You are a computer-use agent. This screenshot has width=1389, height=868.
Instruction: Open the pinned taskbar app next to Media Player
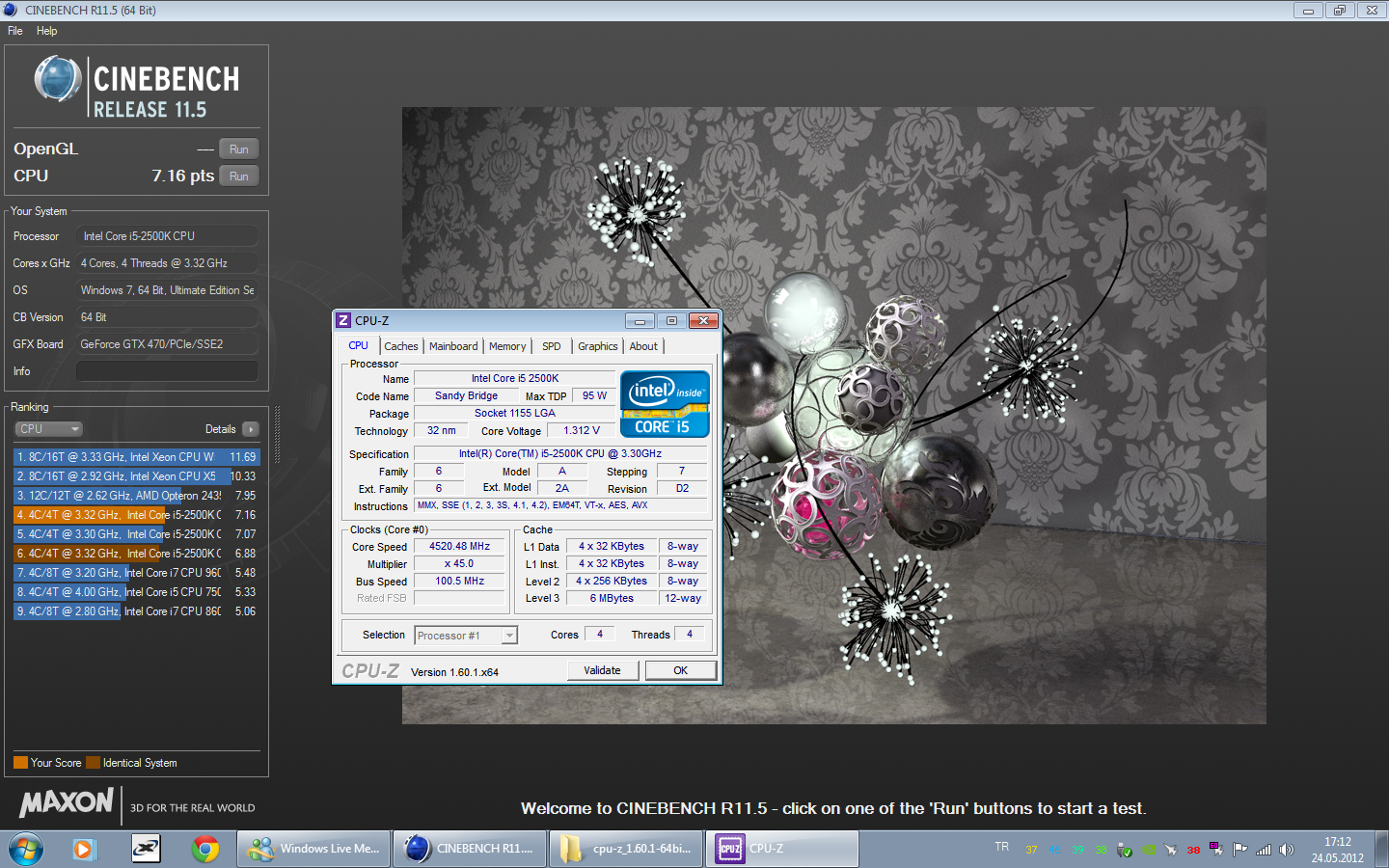coord(146,850)
